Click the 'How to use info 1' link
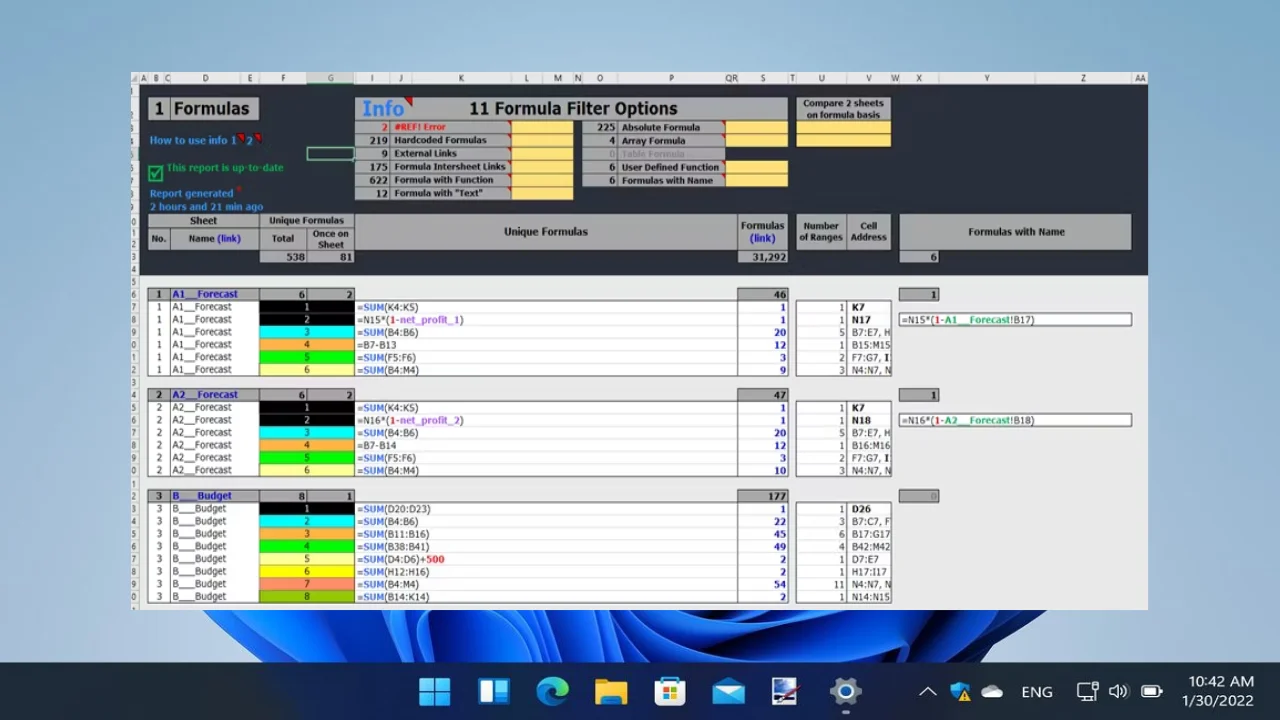 194,140
